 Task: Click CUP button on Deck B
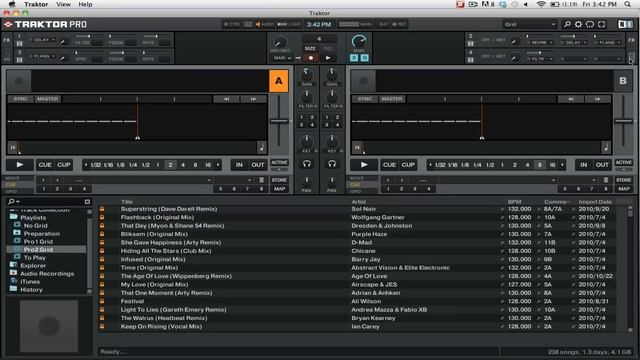pyautogui.click(x=408, y=165)
